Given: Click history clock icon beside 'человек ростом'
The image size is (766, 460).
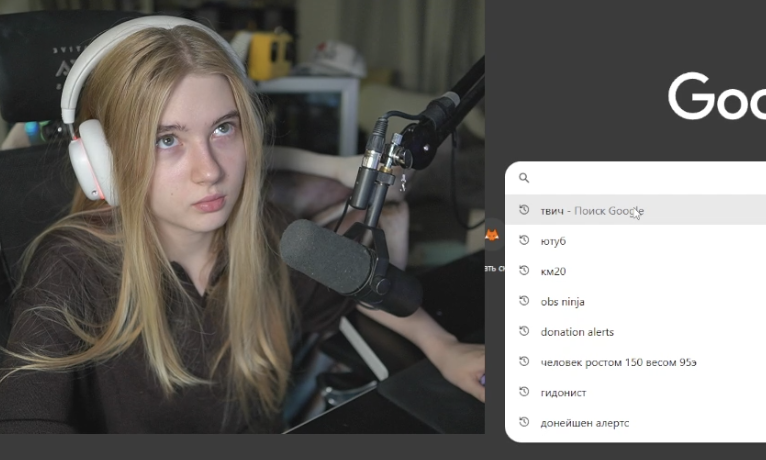Looking at the screenshot, I should point(524,361).
